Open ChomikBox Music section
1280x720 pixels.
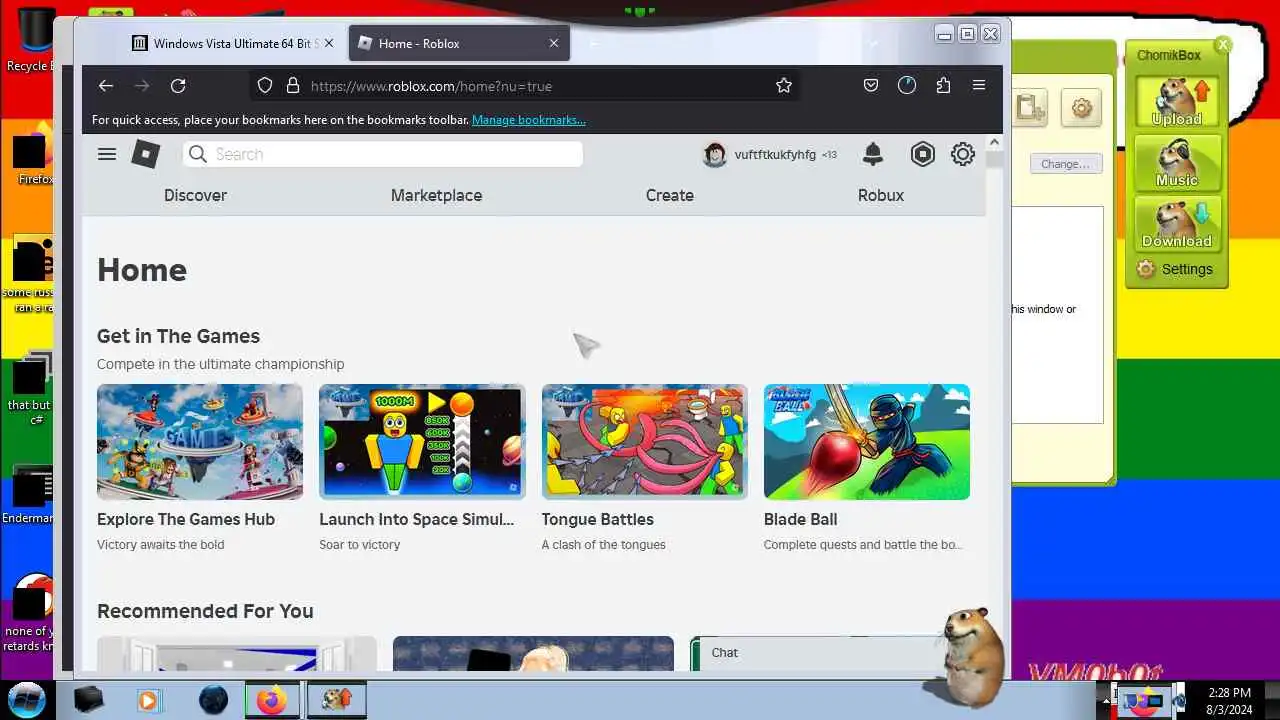(1176, 164)
